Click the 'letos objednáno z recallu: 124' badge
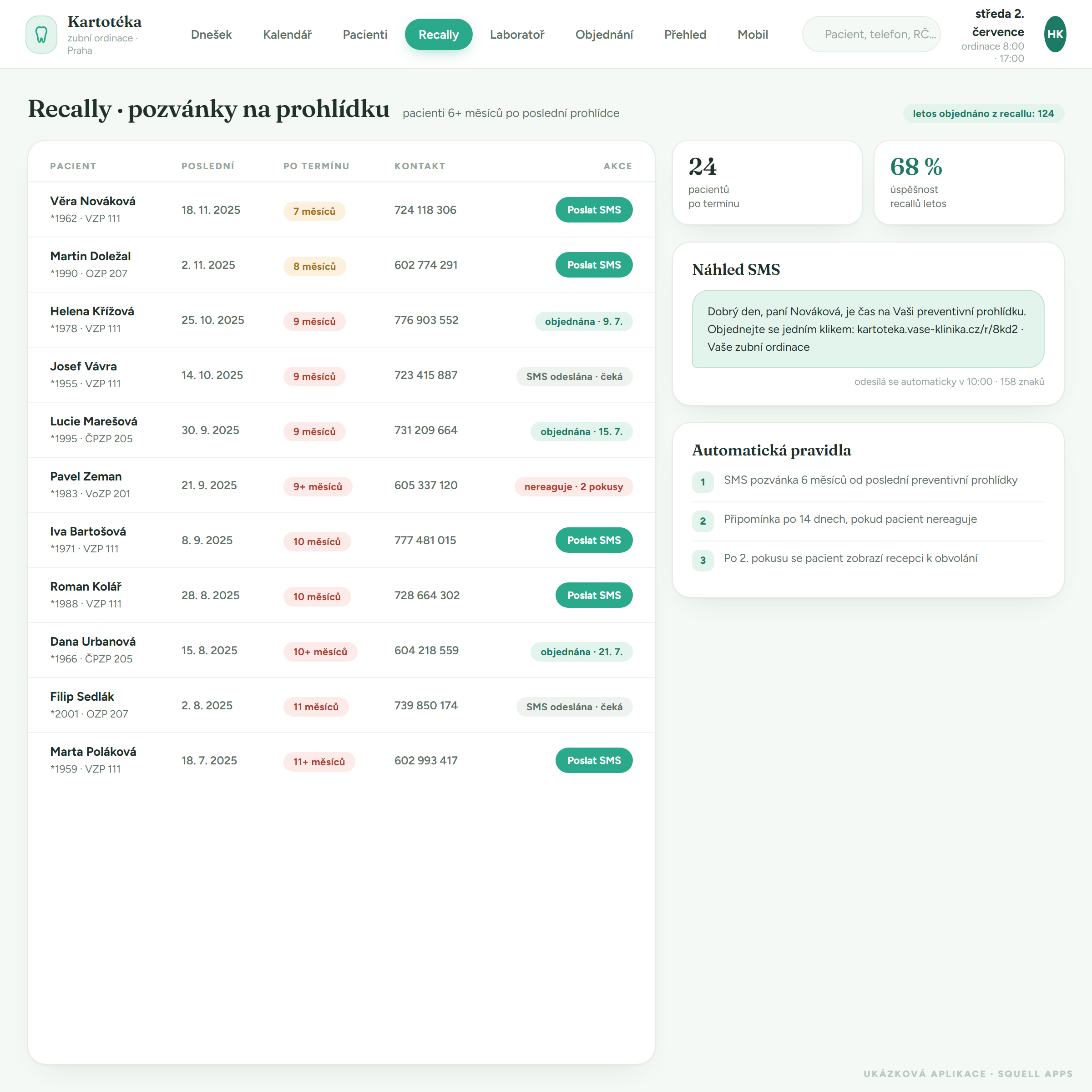The image size is (1092, 1092). (983, 114)
